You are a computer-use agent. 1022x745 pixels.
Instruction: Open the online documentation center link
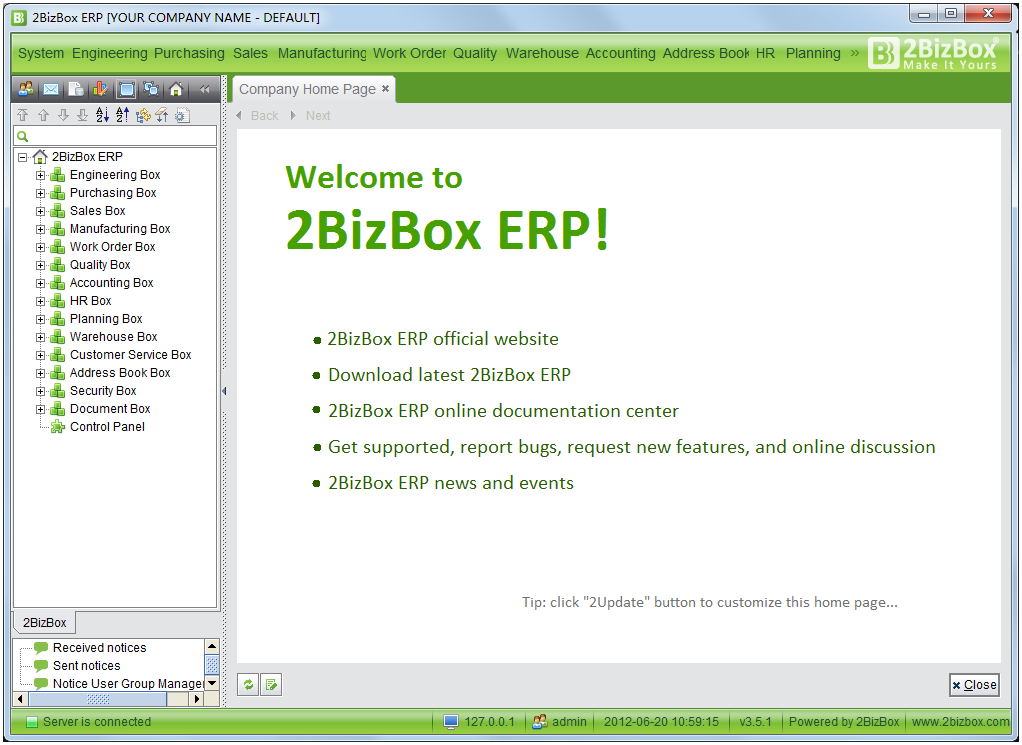click(503, 411)
